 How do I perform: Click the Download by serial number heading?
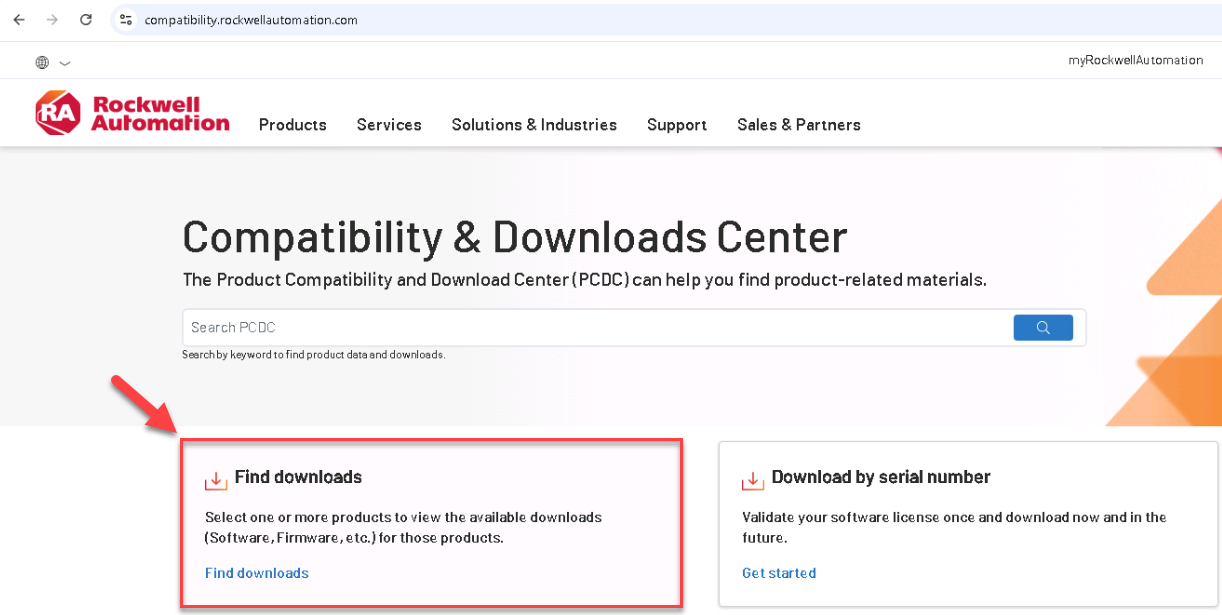coord(881,477)
